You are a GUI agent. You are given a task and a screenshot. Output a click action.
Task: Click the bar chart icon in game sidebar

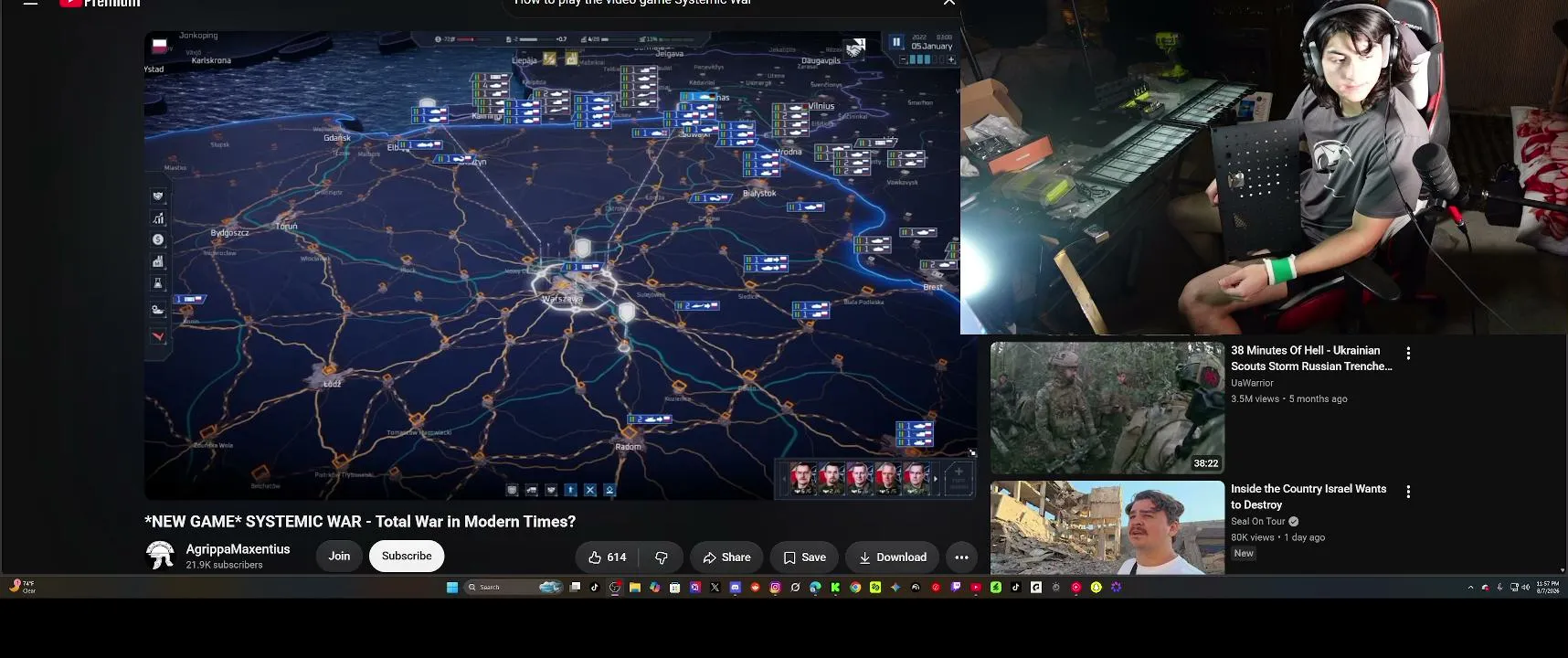158,218
